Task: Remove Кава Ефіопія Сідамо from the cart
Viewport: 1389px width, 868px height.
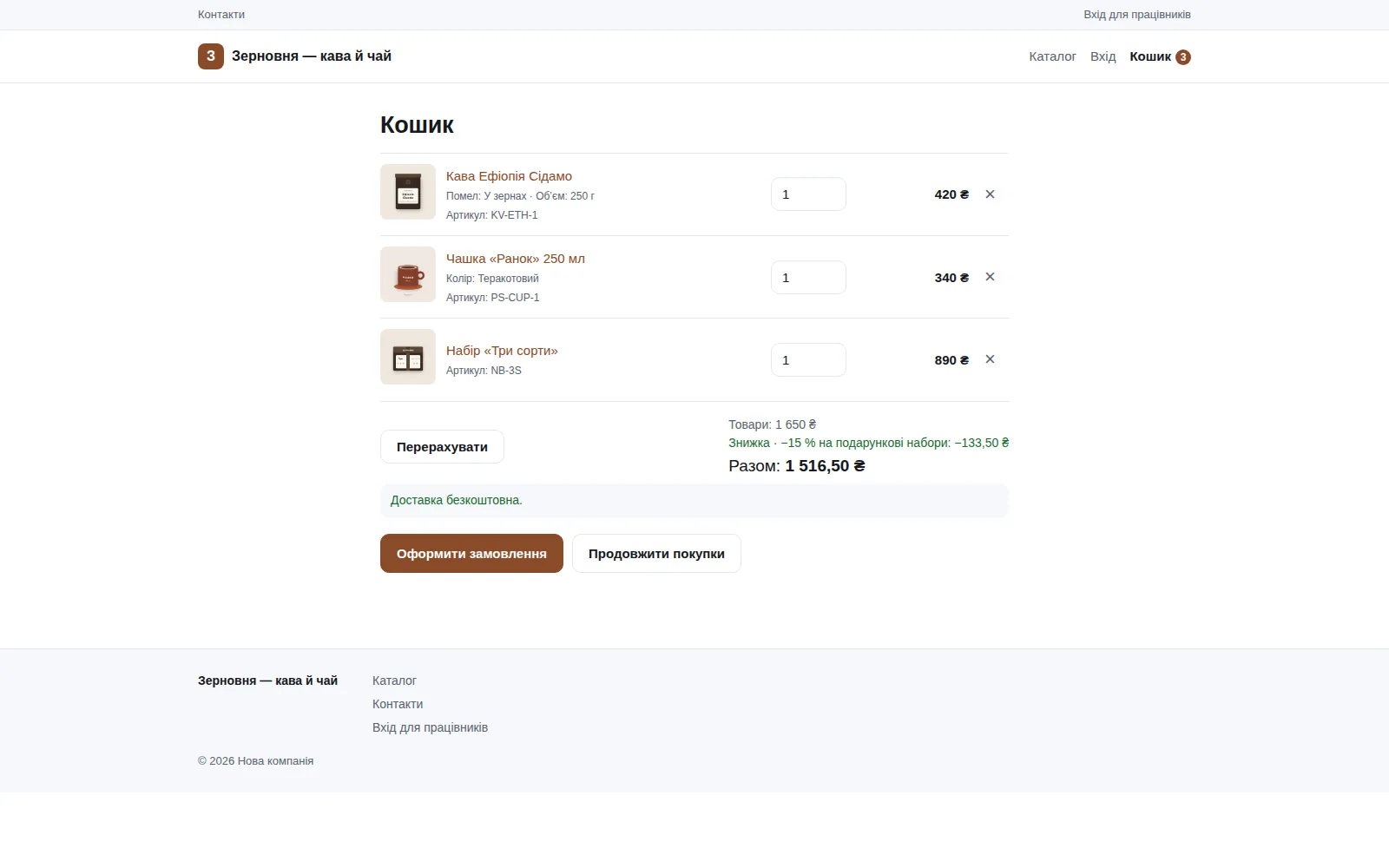Action: (990, 194)
